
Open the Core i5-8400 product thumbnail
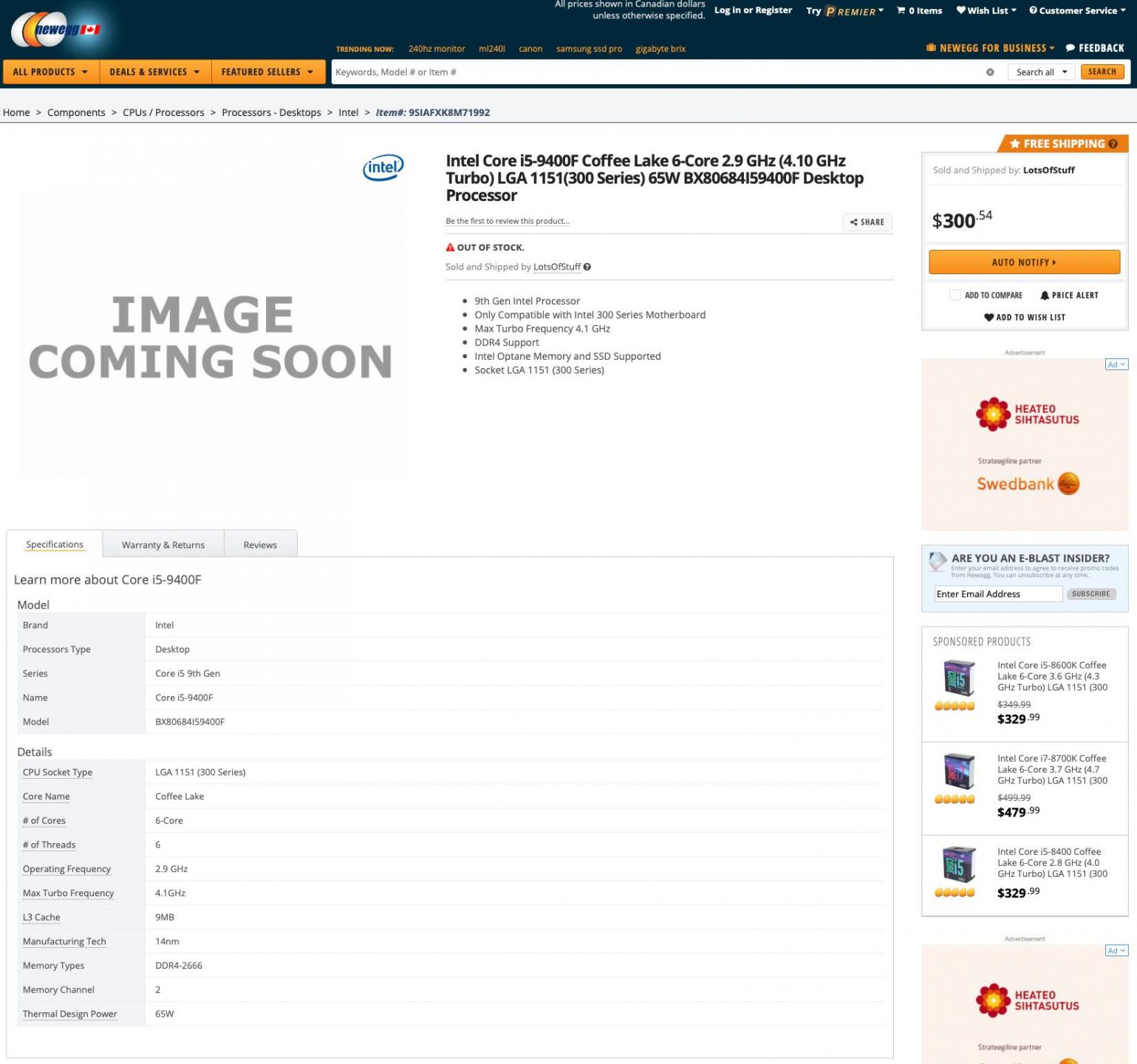(959, 864)
